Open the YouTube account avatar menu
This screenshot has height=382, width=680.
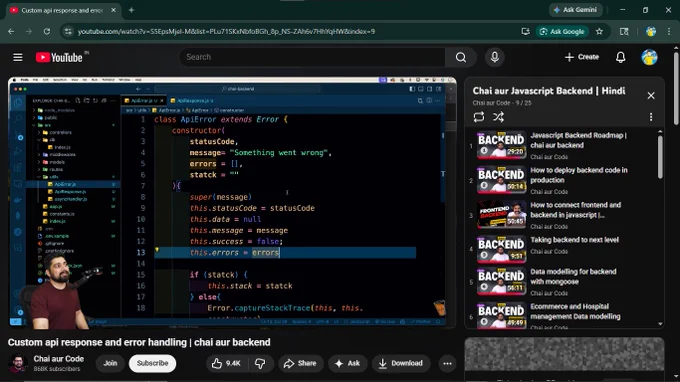pos(649,57)
